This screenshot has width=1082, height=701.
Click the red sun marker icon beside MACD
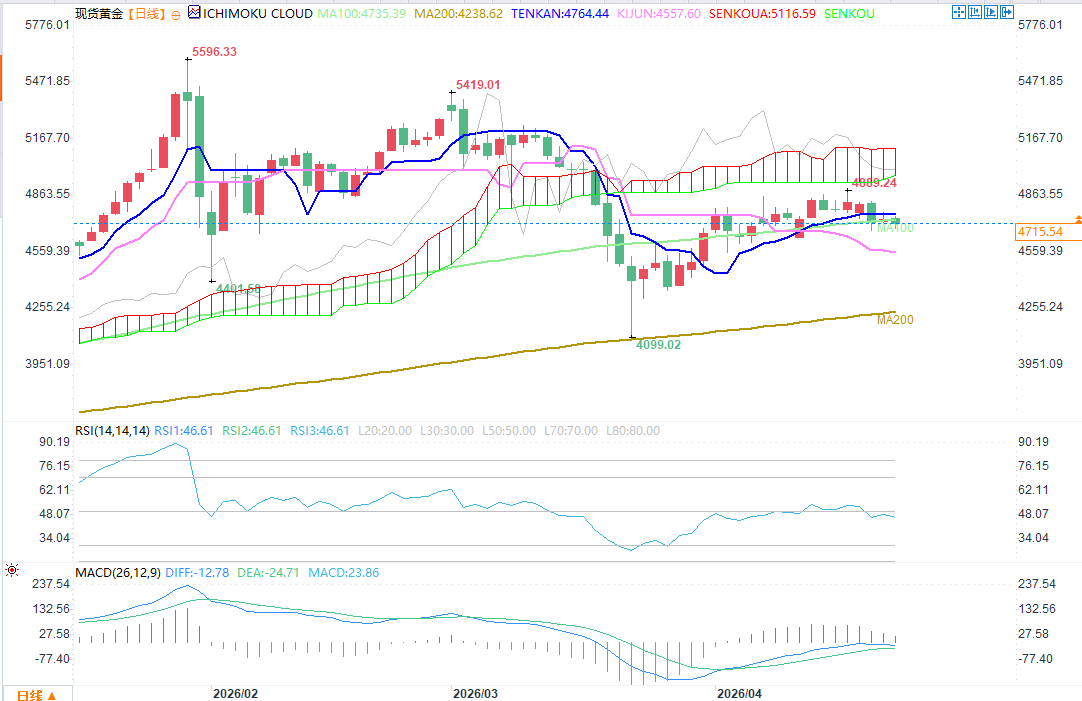11,570
